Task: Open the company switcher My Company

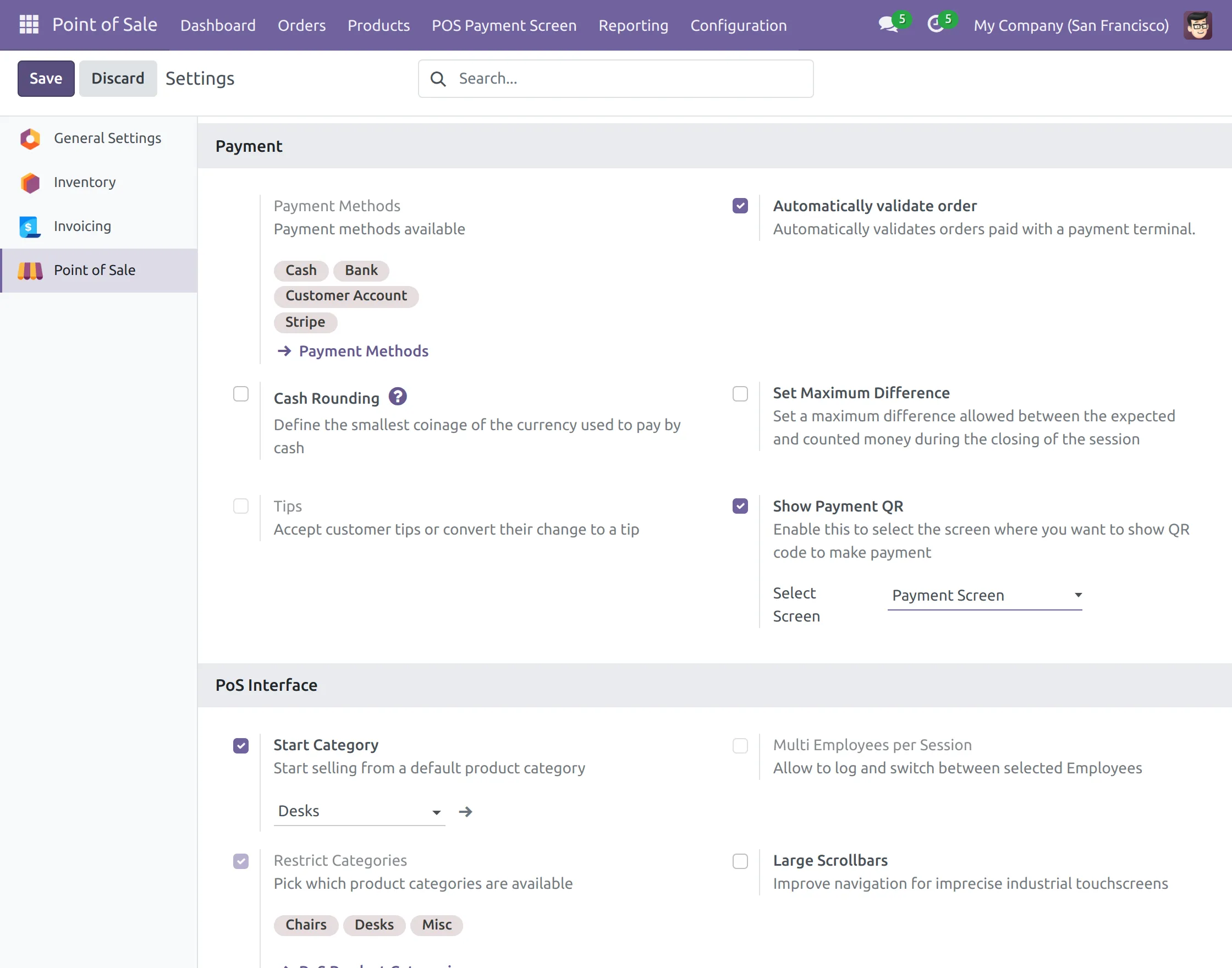Action: pos(1070,25)
